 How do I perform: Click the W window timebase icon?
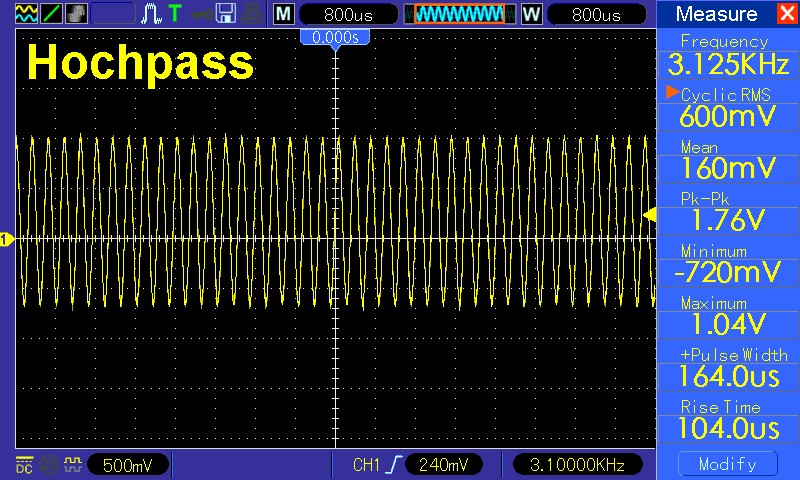(531, 14)
